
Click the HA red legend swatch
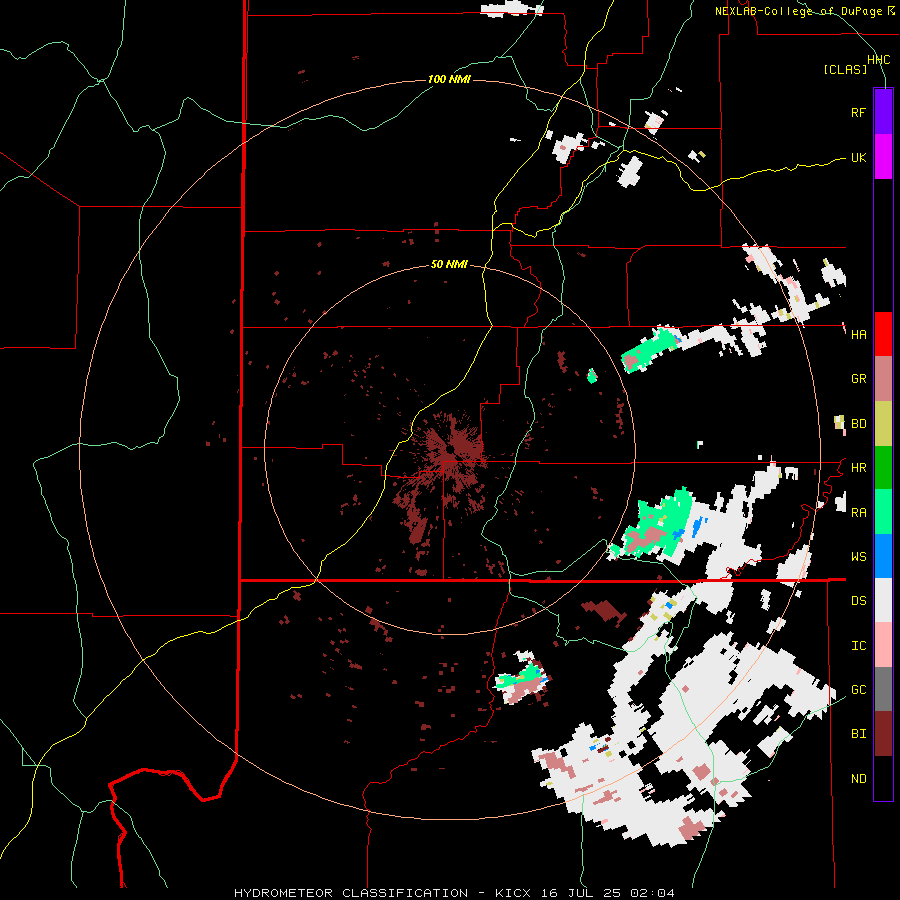(883, 334)
